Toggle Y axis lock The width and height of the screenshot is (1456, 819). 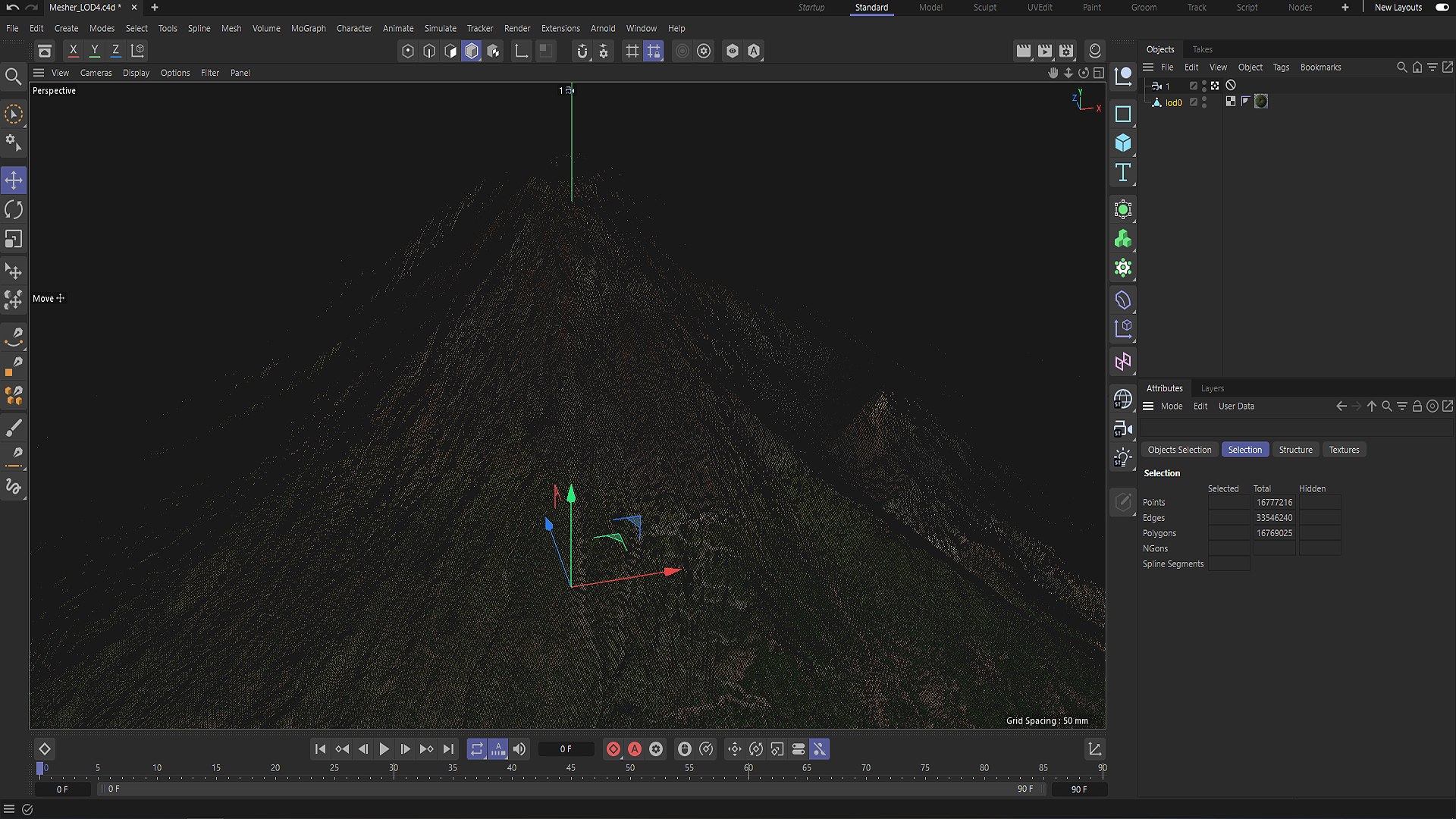(x=95, y=51)
